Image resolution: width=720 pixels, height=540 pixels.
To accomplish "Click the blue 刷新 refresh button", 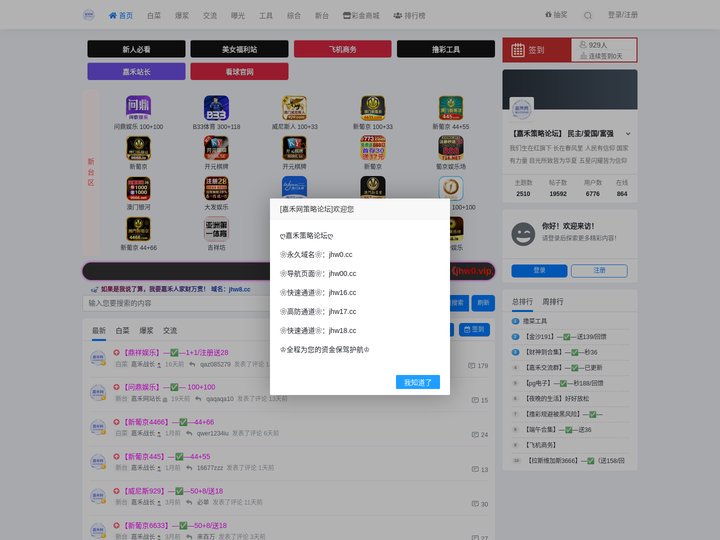I will [483, 303].
